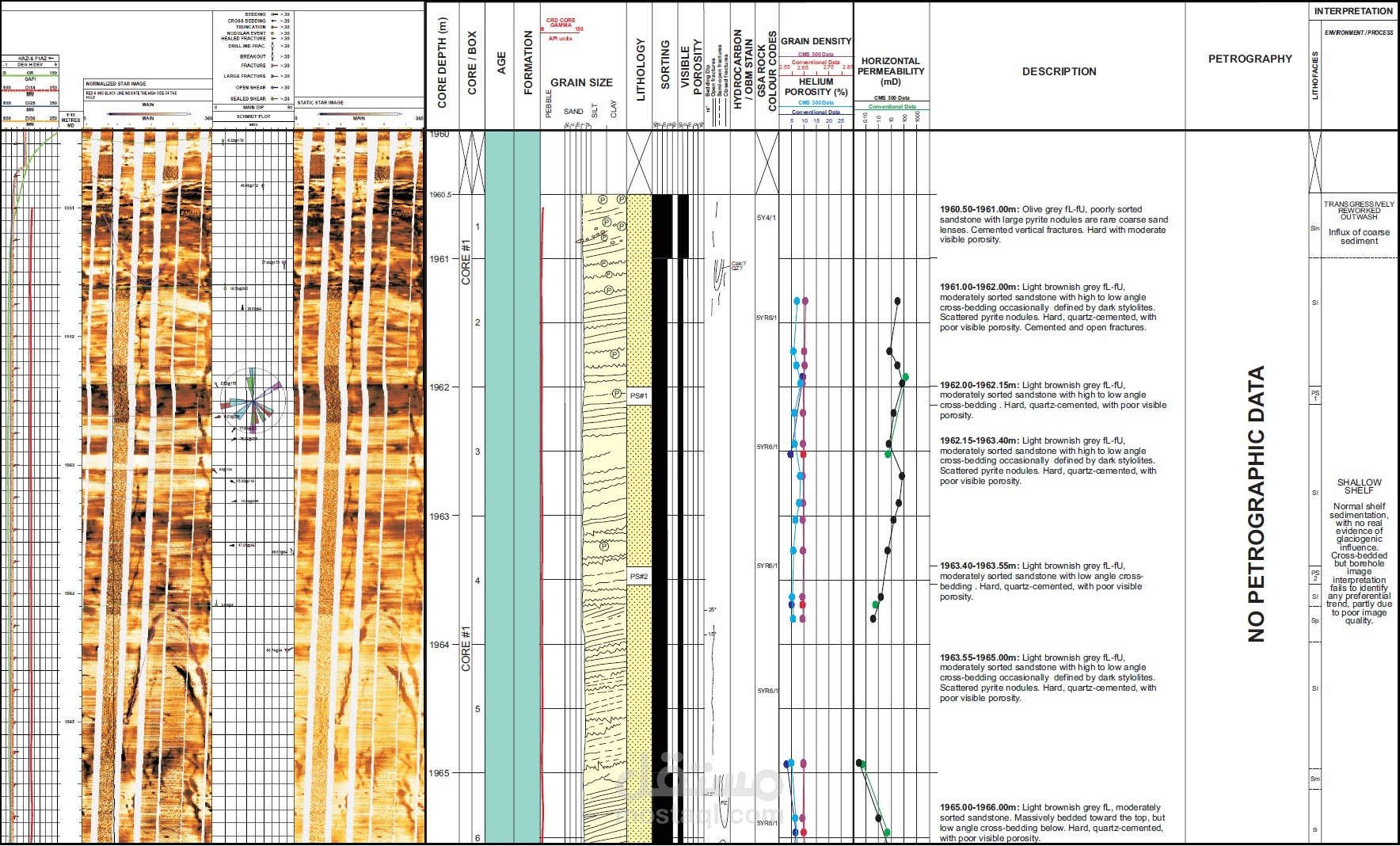Select the VISIBLE POROSITY header
The image size is (1400, 846).
(692, 67)
